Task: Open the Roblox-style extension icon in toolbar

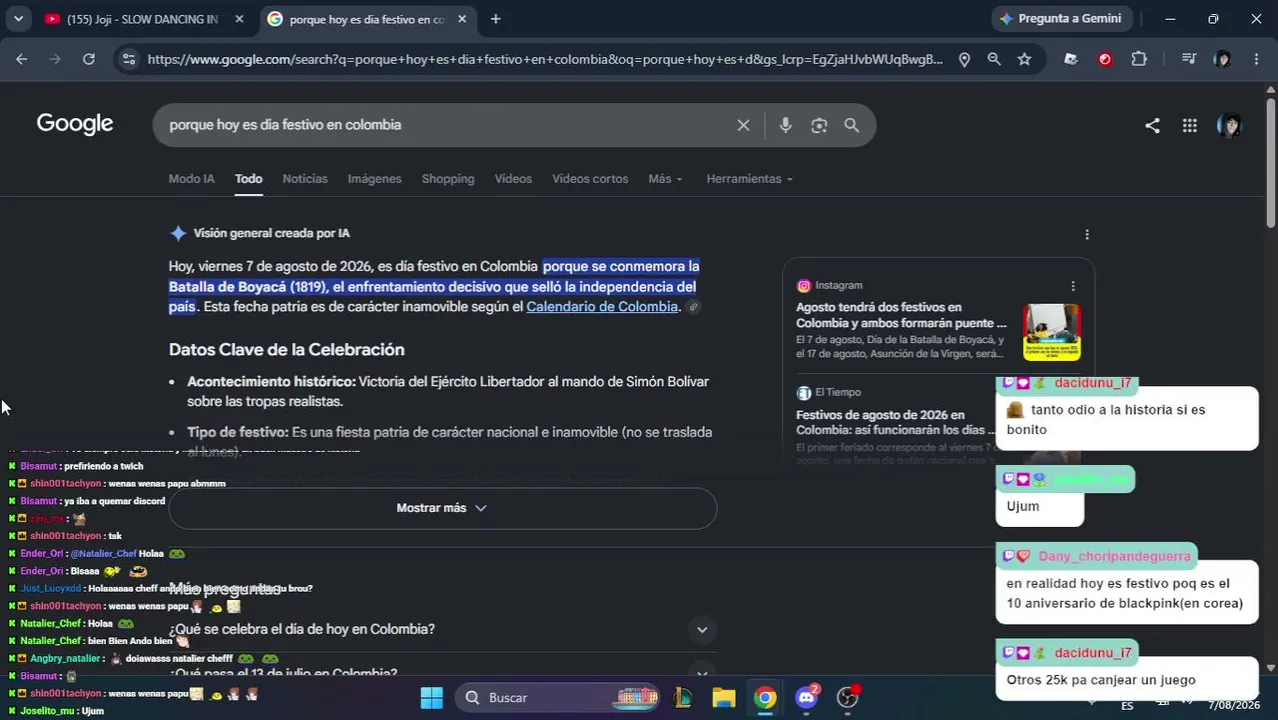Action: point(1071,59)
